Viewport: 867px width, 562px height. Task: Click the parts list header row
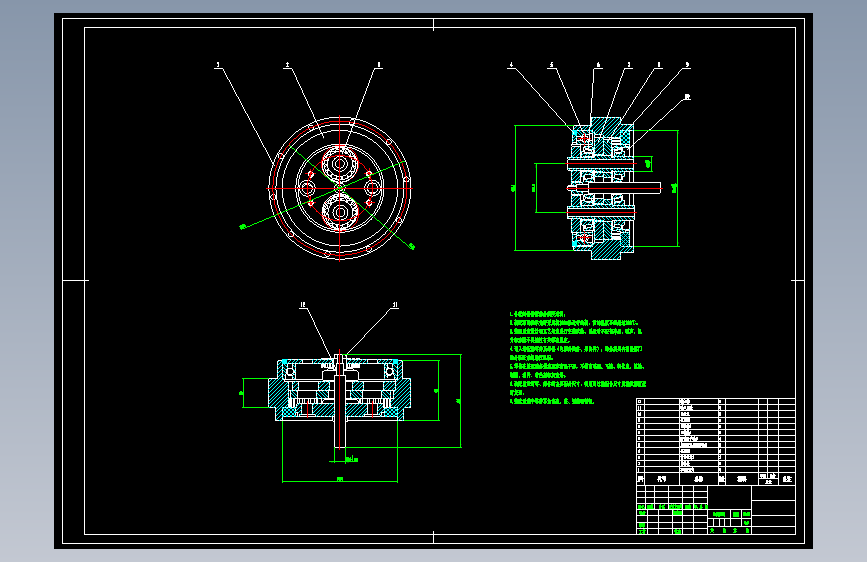(715, 479)
